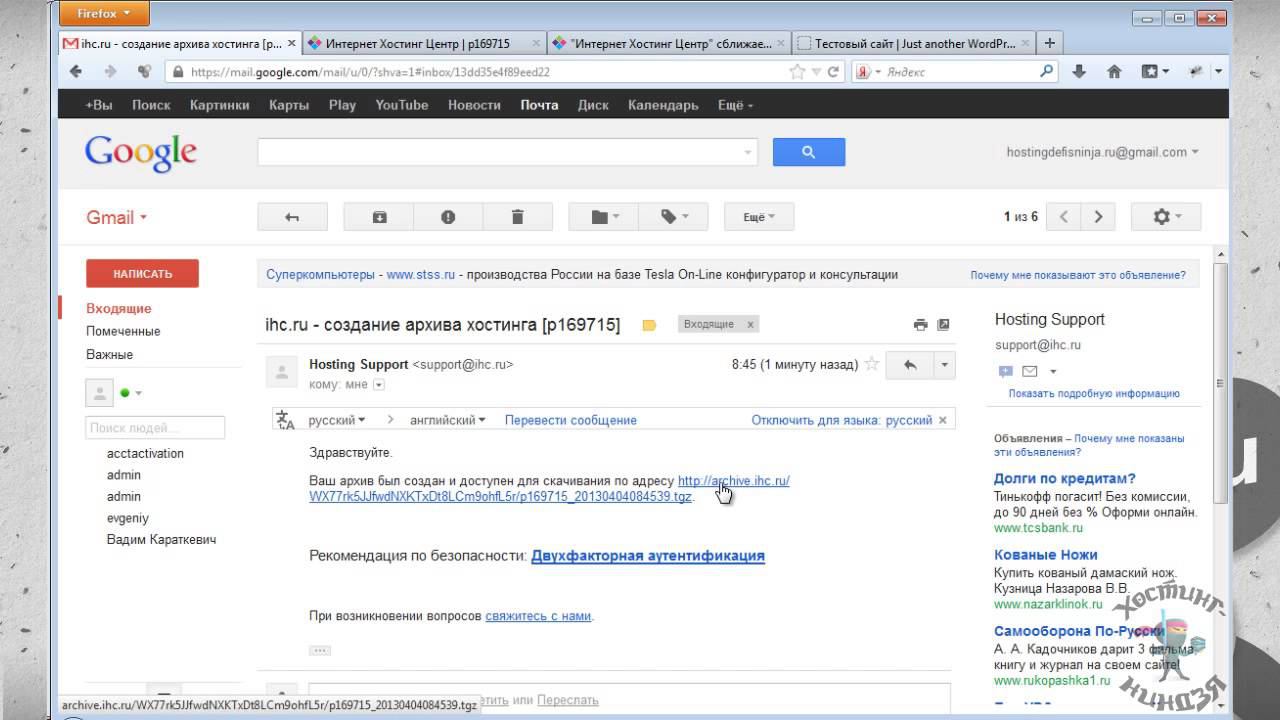Click the Gmail search input field
Screen dimensions: 1280x720
pyautogui.click(x=507, y=152)
